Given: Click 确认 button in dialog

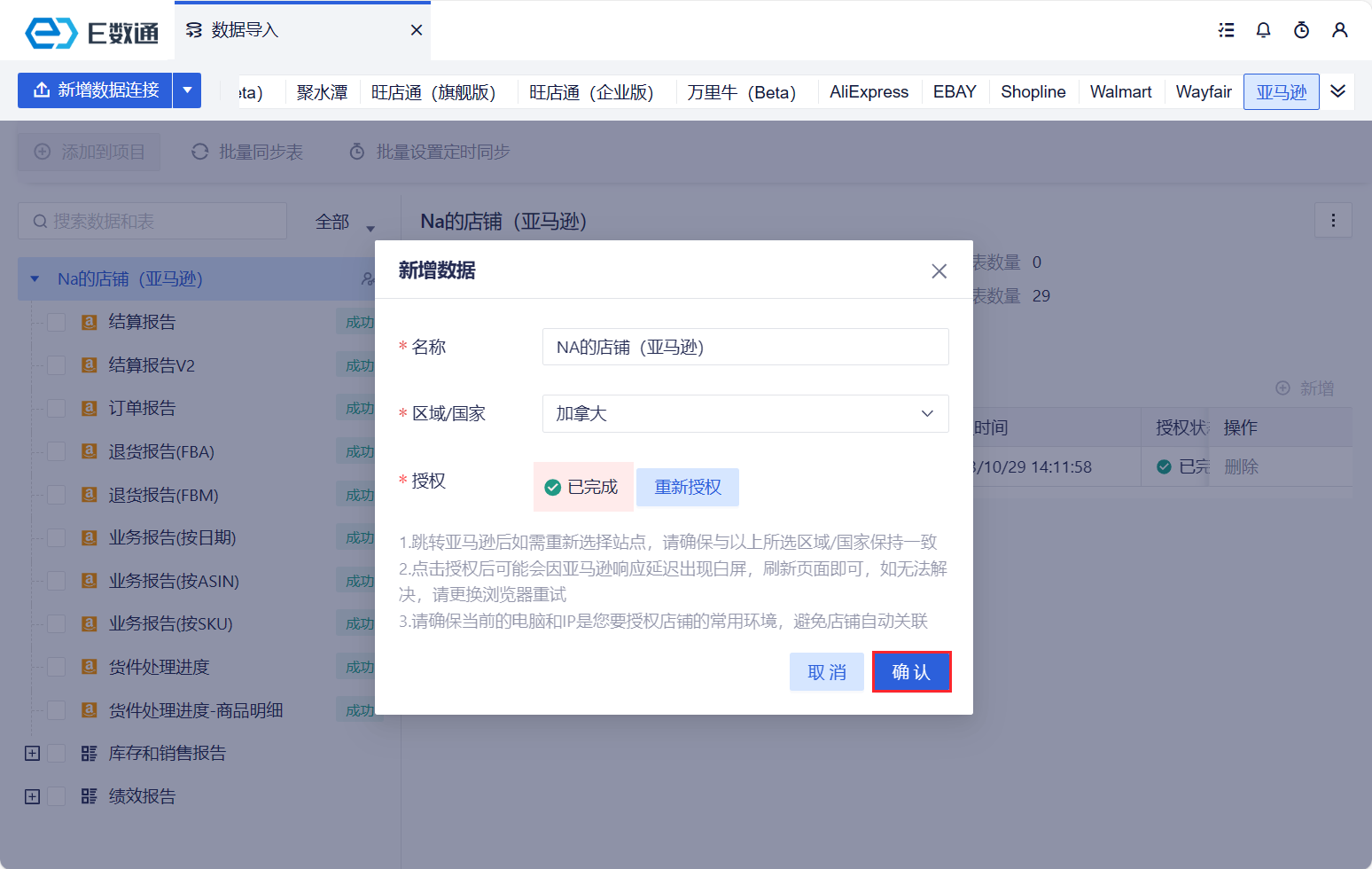Looking at the screenshot, I should pyautogui.click(x=911, y=672).
